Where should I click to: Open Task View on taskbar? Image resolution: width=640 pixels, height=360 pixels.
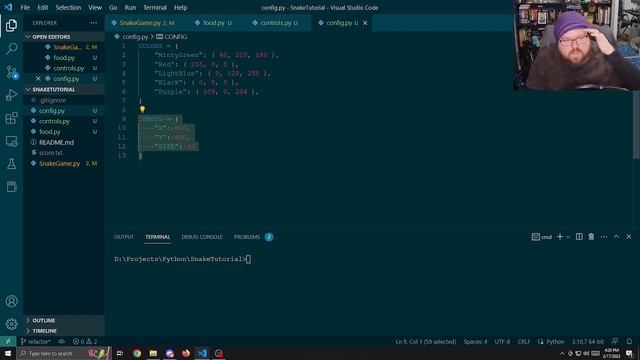click(x=120, y=353)
